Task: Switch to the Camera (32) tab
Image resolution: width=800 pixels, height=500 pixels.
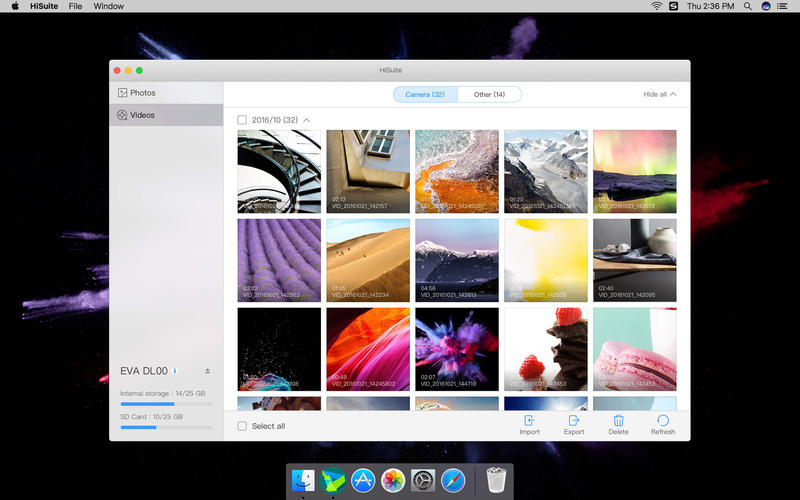Action: point(425,94)
